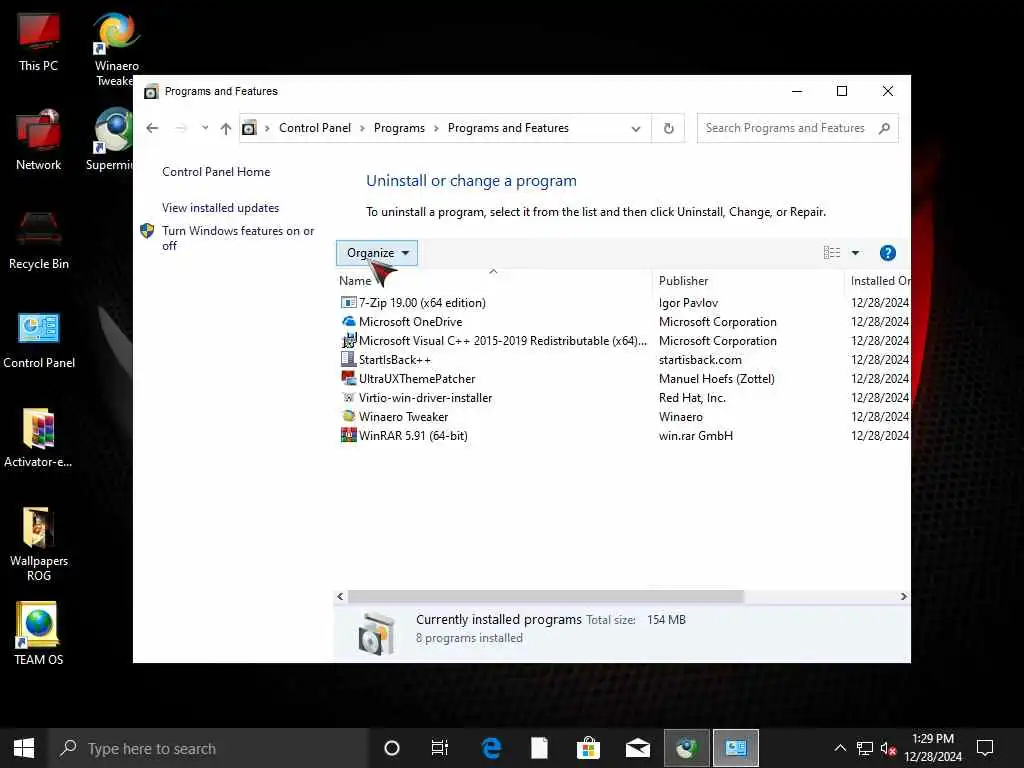
Task: Select the Control Panel desktop icon
Action: tap(39, 340)
